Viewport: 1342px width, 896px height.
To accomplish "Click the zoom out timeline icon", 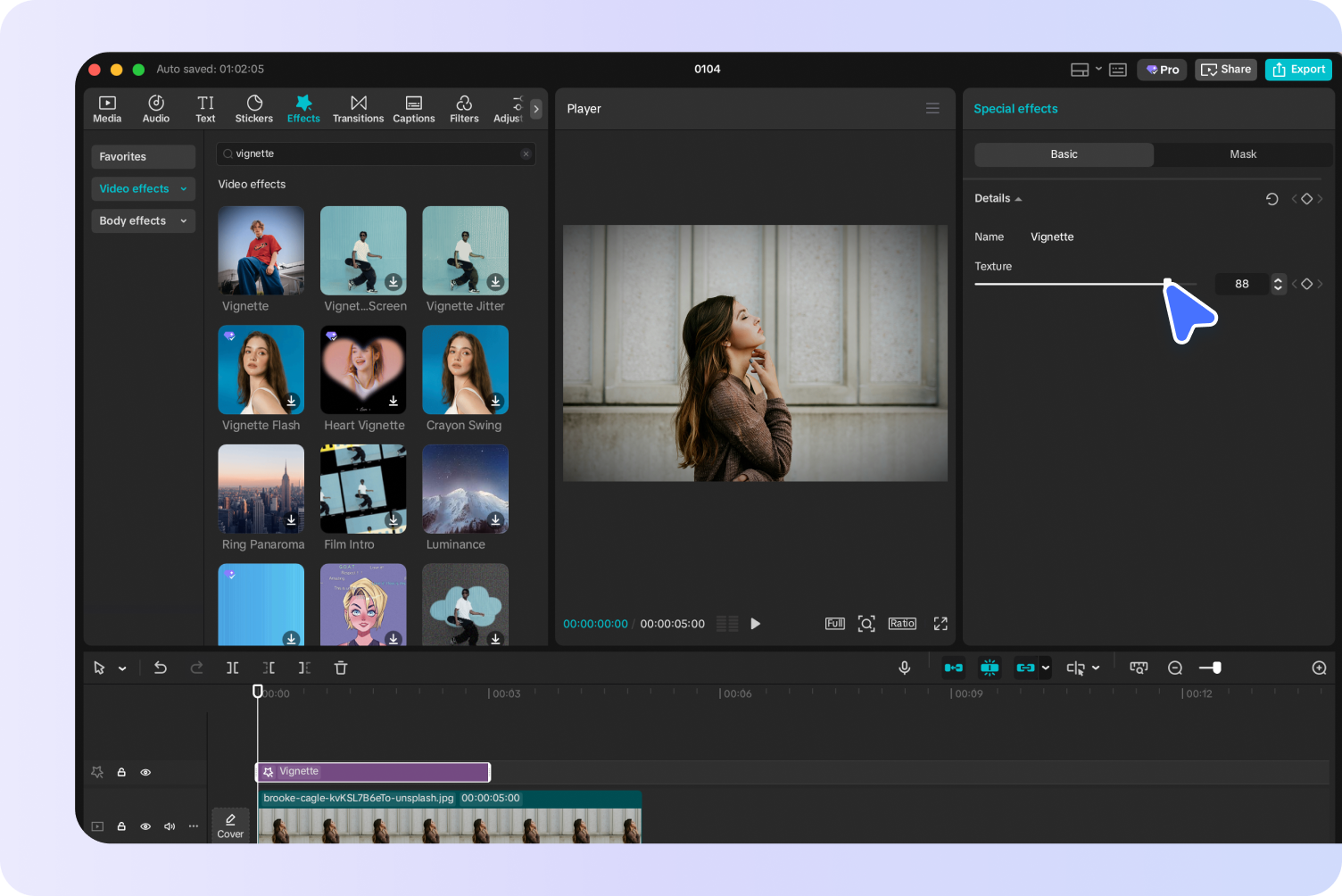I will (x=1174, y=667).
